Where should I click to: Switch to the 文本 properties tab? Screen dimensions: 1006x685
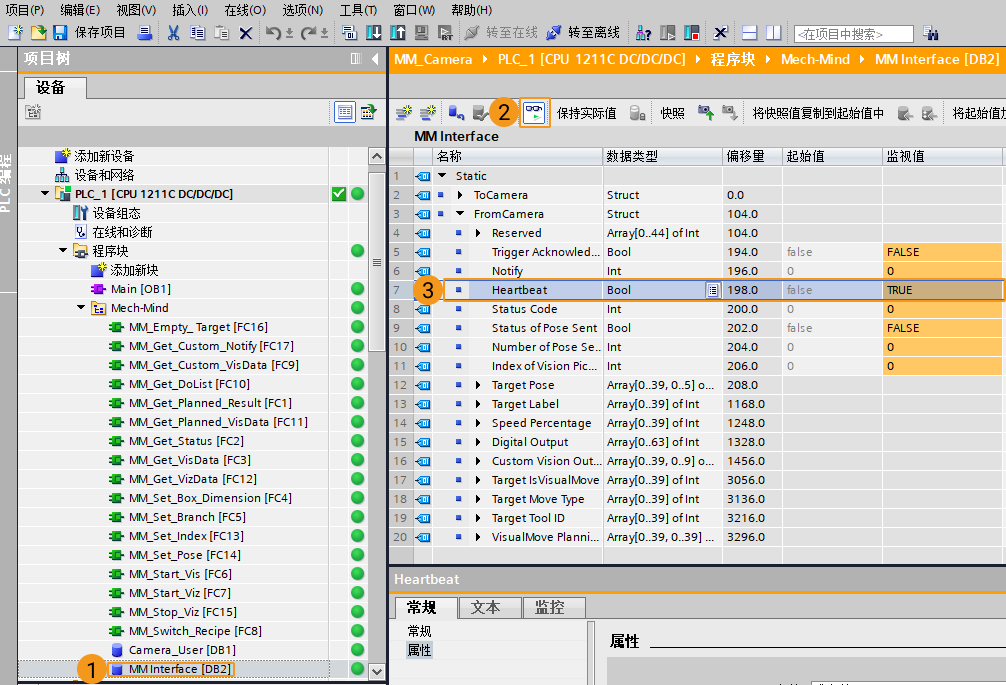pyautogui.click(x=491, y=607)
